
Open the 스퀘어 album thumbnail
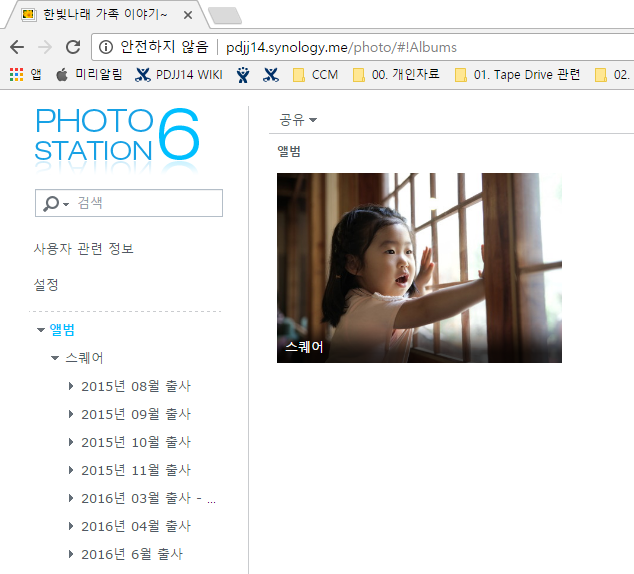pos(419,267)
